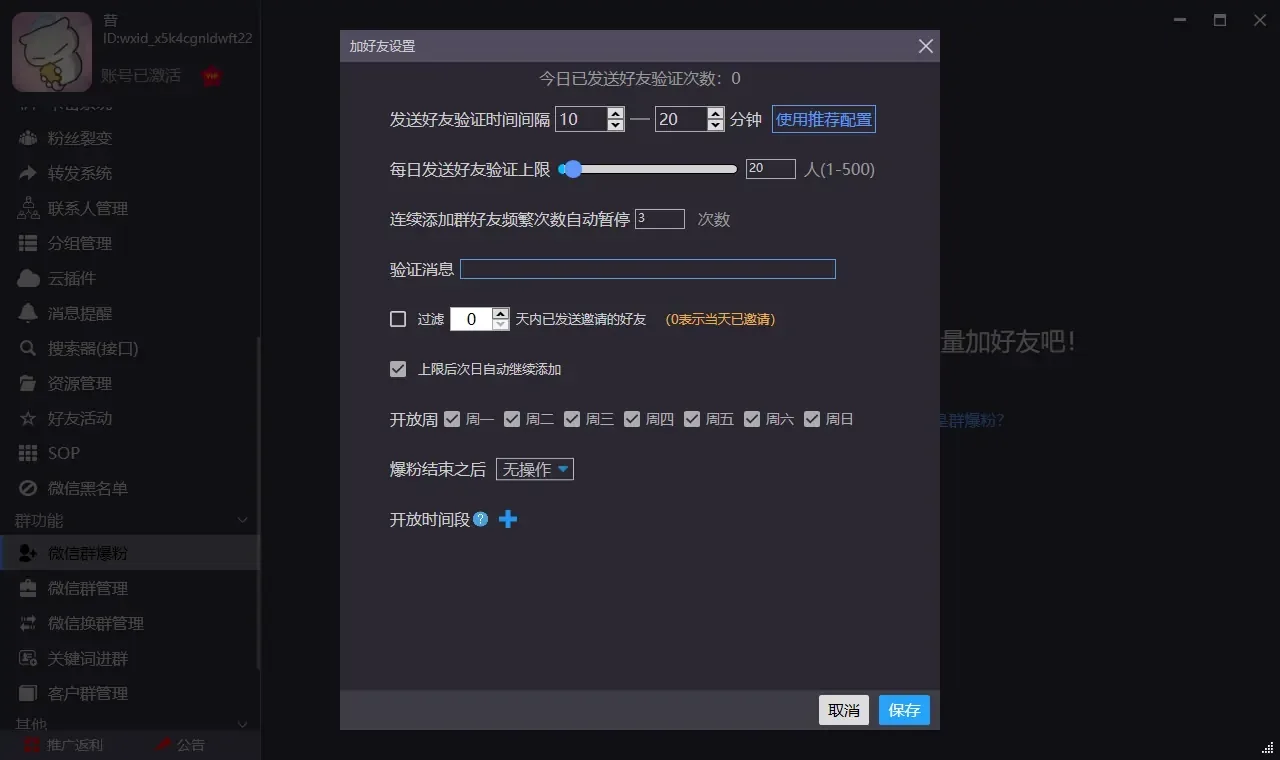Collapse the 群功能 section chevron
Screen dimensions: 1280x760
(242, 520)
